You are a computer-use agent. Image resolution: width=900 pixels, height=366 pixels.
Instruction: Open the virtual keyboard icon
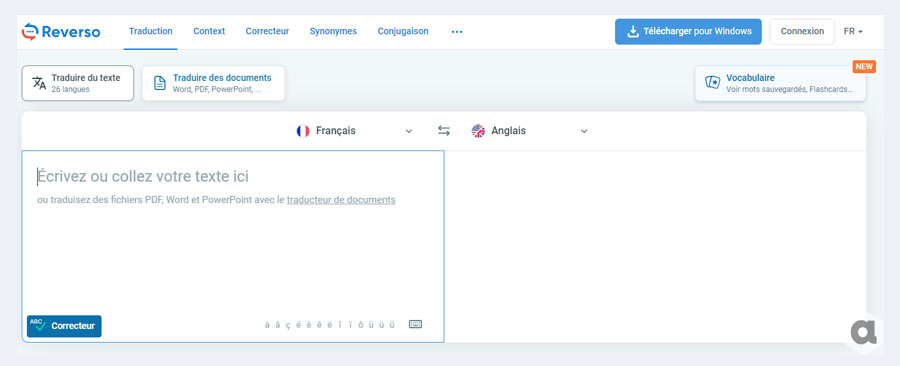[416, 324]
